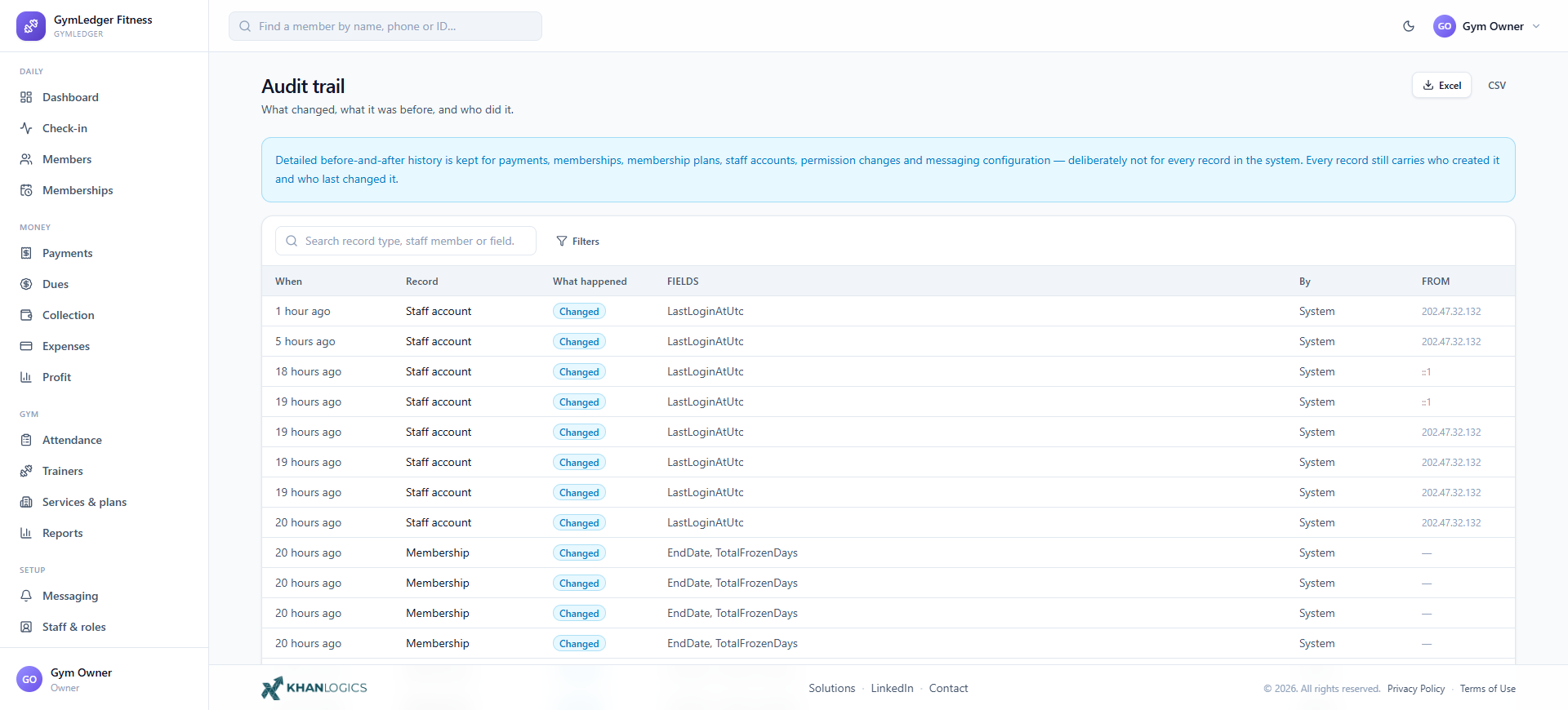The height and width of the screenshot is (710, 1568).
Task: Click the audit record search box
Action: pos(406,241)
